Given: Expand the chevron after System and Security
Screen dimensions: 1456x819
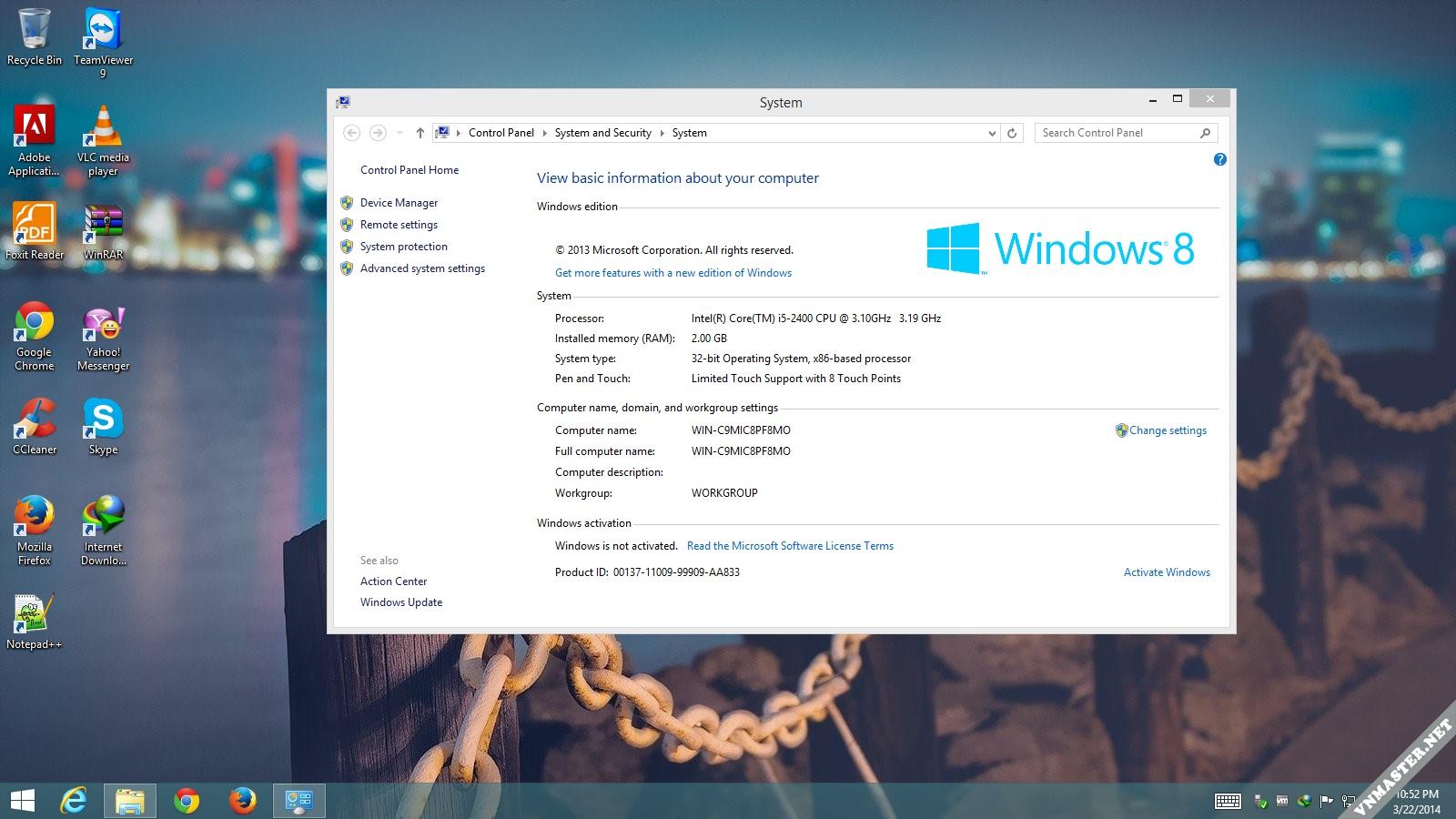Looking at the screenshot, I should click(662, 133).
